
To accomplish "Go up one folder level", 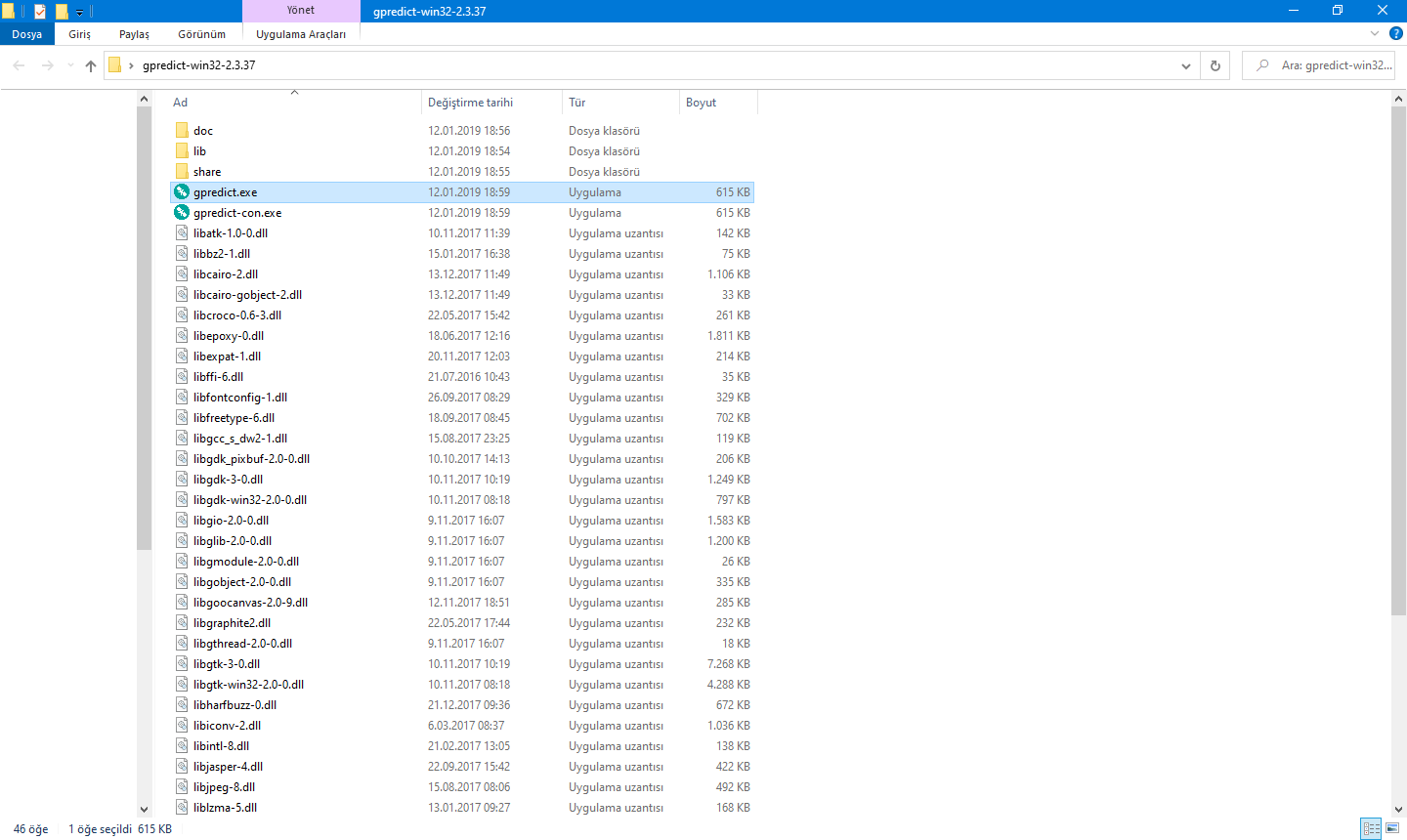I will [x=91, y=65].
